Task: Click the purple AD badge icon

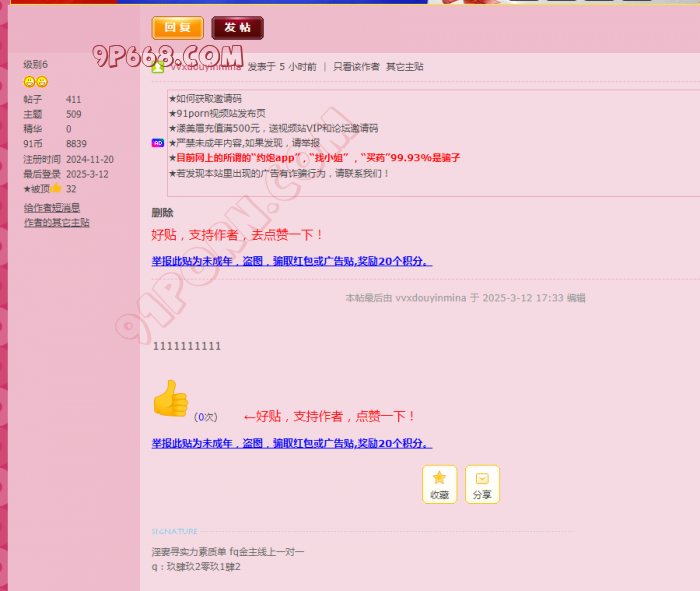Action: tap(157, 143)
